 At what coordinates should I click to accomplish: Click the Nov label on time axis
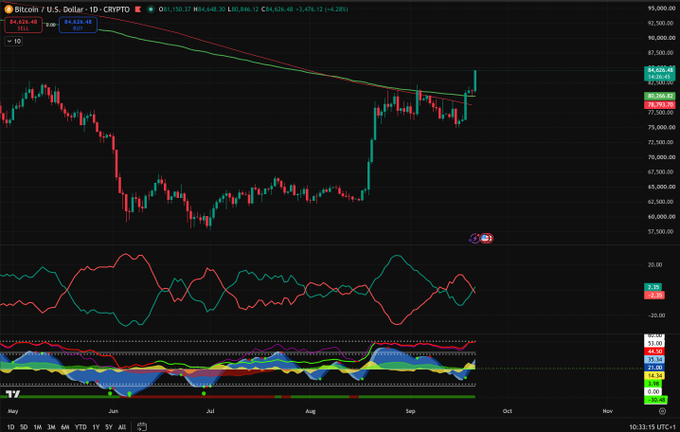pyautogui.click(x=608, y=411)
